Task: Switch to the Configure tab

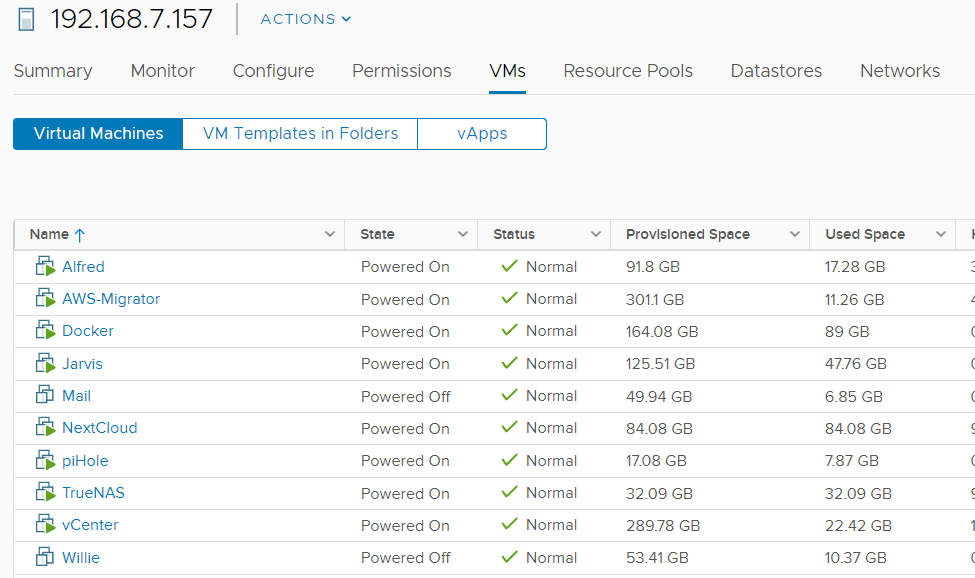Action: pos(274,71)
